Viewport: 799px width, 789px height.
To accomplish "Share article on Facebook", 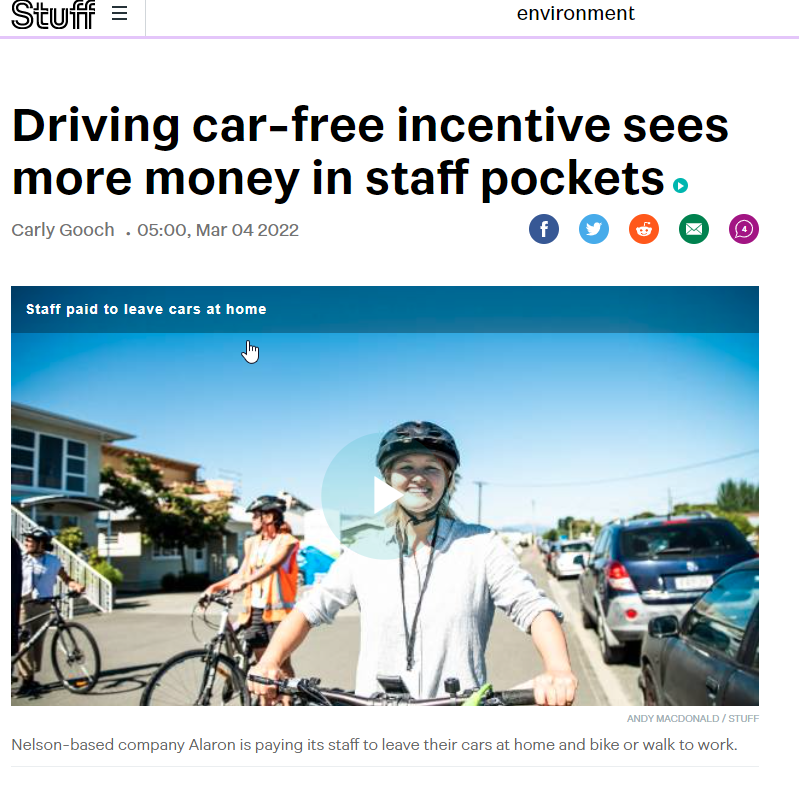I will [x=544, y=229].
